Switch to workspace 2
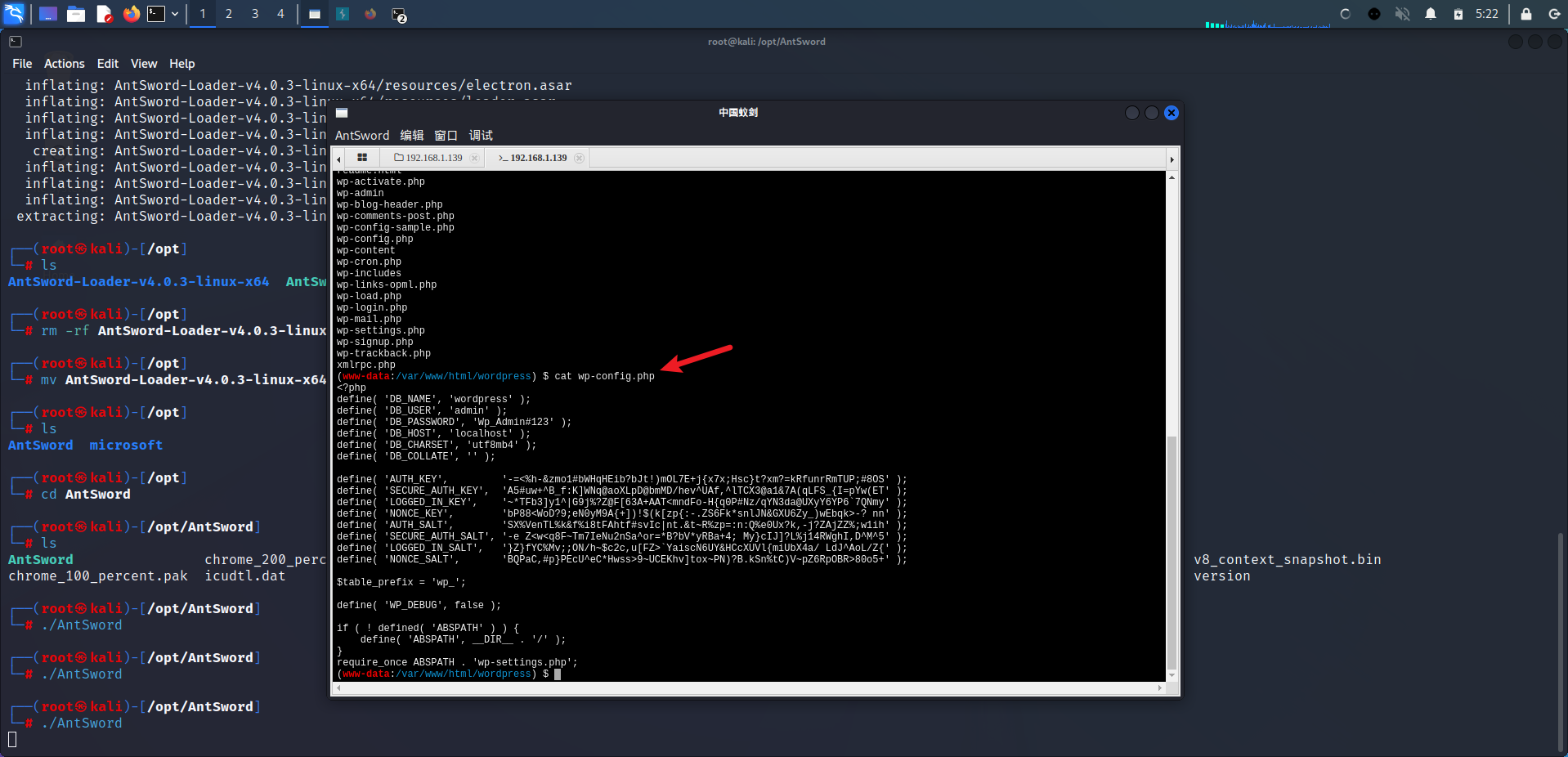 [229, 14]
